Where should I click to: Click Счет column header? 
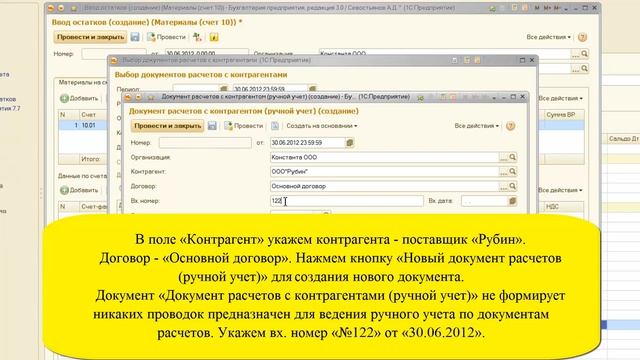[x=93, y=115]
